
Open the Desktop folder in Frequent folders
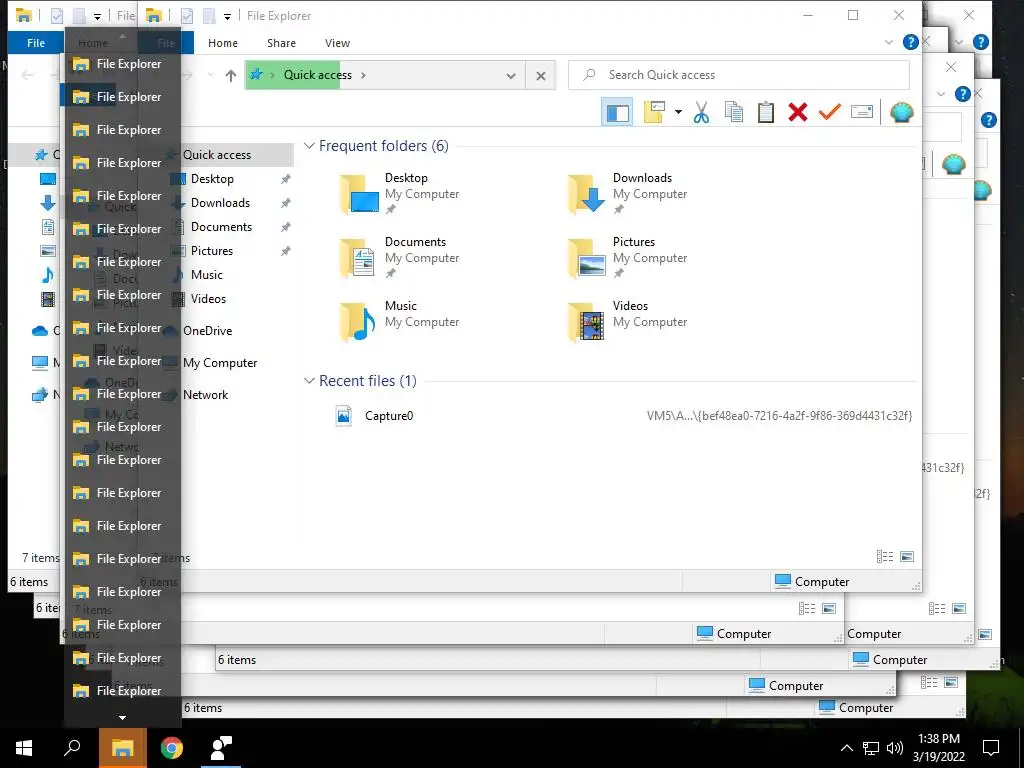pos(400,193)
